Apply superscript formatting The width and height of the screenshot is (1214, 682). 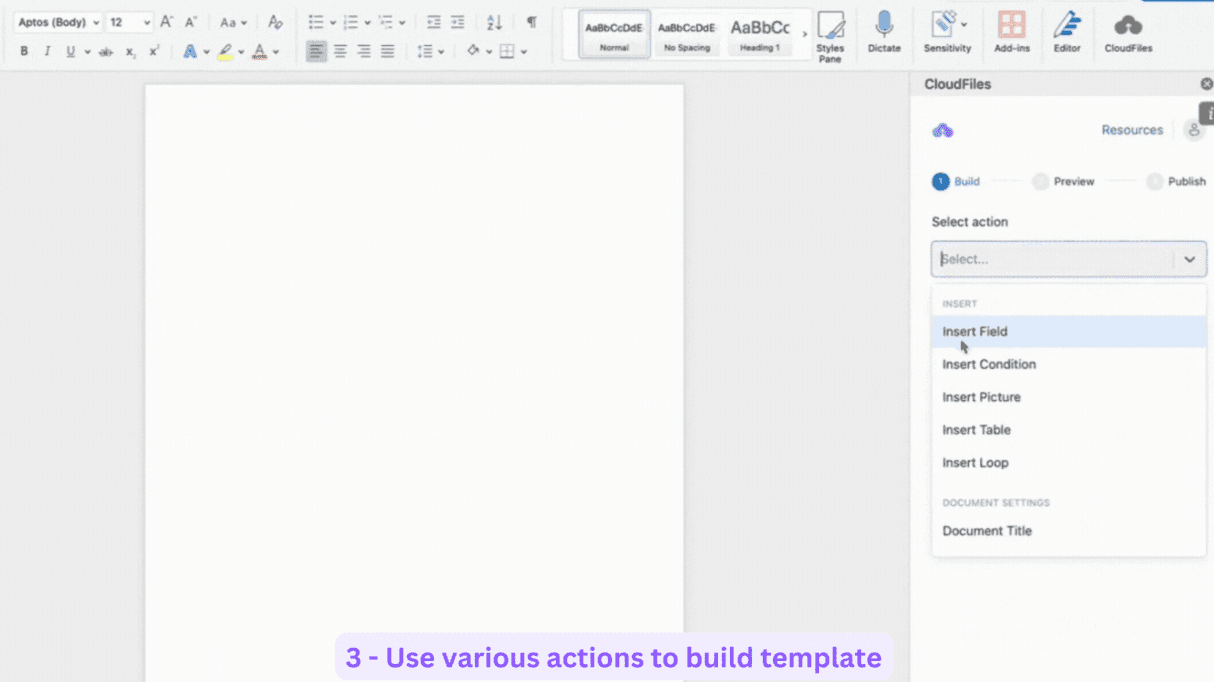pyautogui.click(x=154, y=52)
